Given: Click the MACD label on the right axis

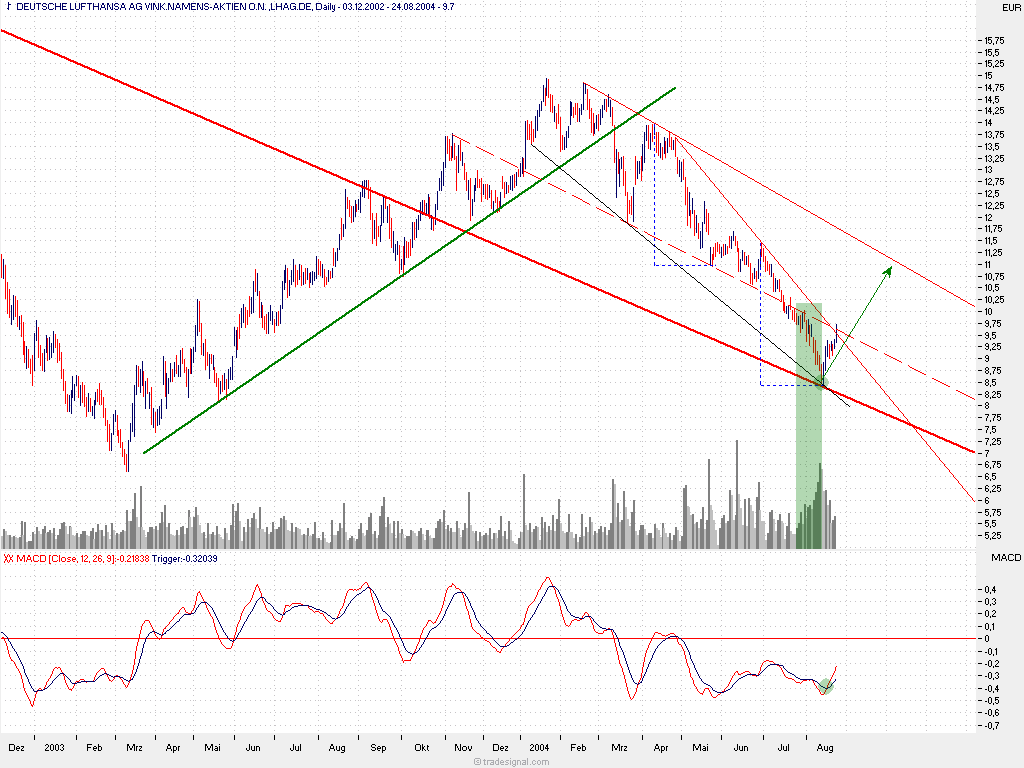Looking at the screenshot, I should tap(1005, 556).
